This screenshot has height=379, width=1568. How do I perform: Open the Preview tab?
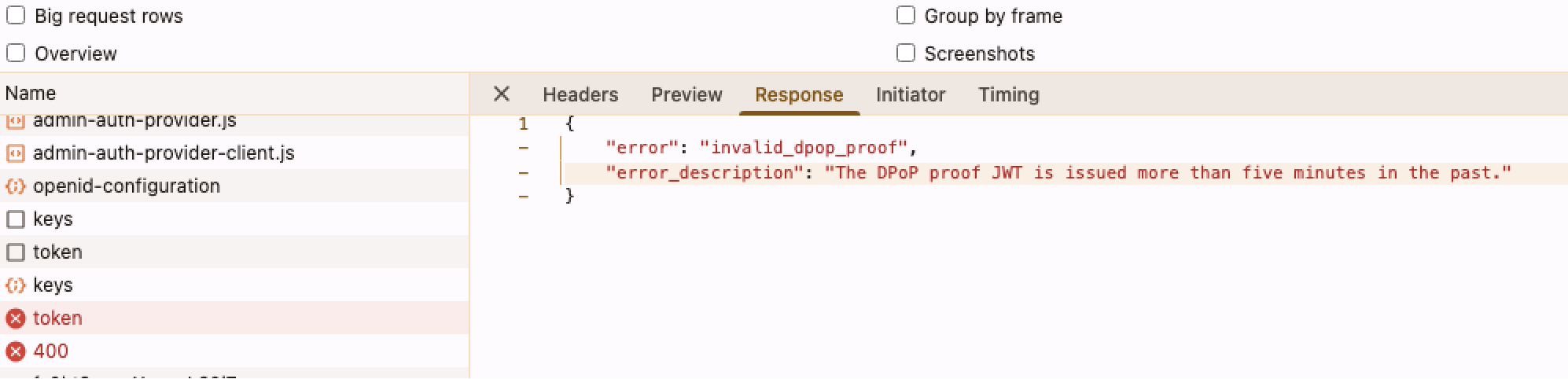pyautogui.click(x=686, y=94)
